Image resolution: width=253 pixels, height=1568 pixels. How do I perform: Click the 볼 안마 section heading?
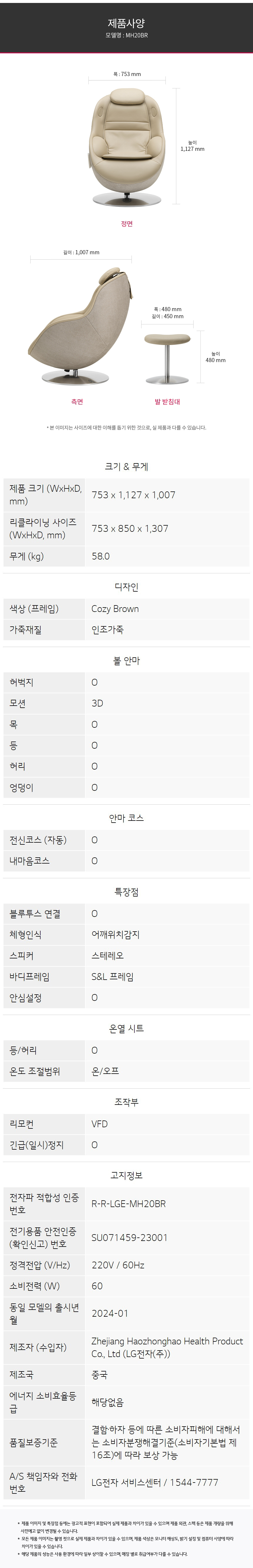click(x=126, y=661)
